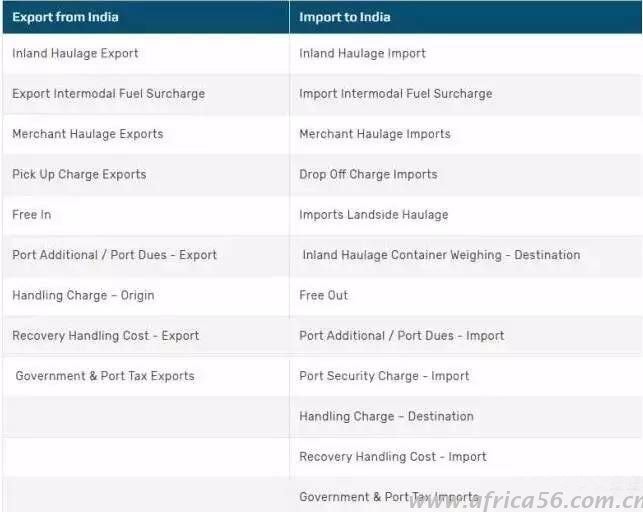
Task: Click 'Port Security Charge - Import' text
Action: point(384,376)
